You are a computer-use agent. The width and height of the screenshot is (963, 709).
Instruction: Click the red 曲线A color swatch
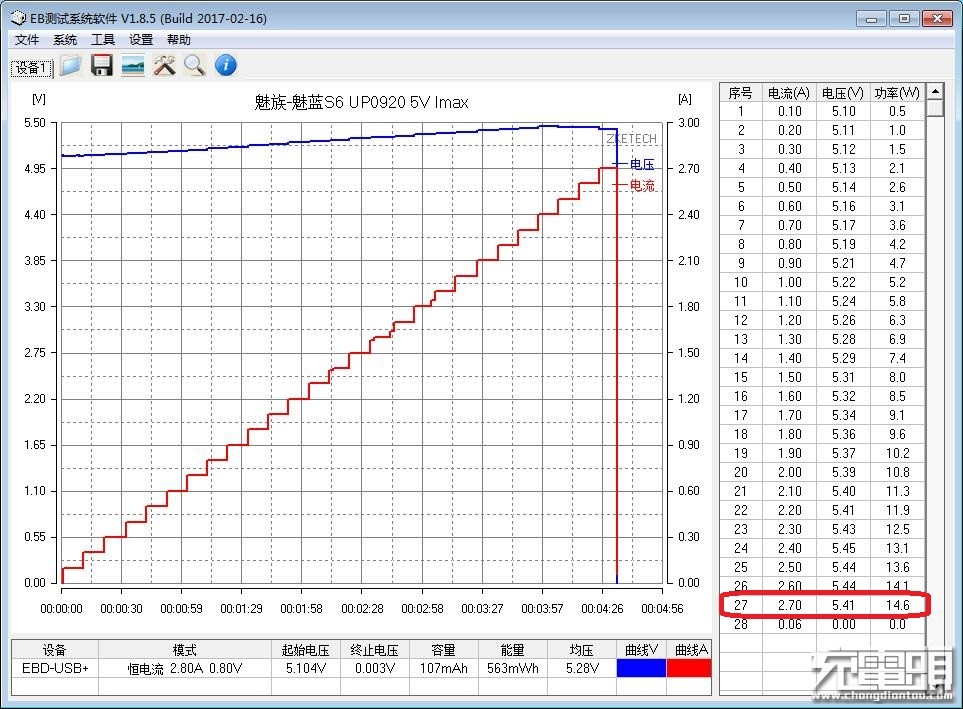point(687,668)
